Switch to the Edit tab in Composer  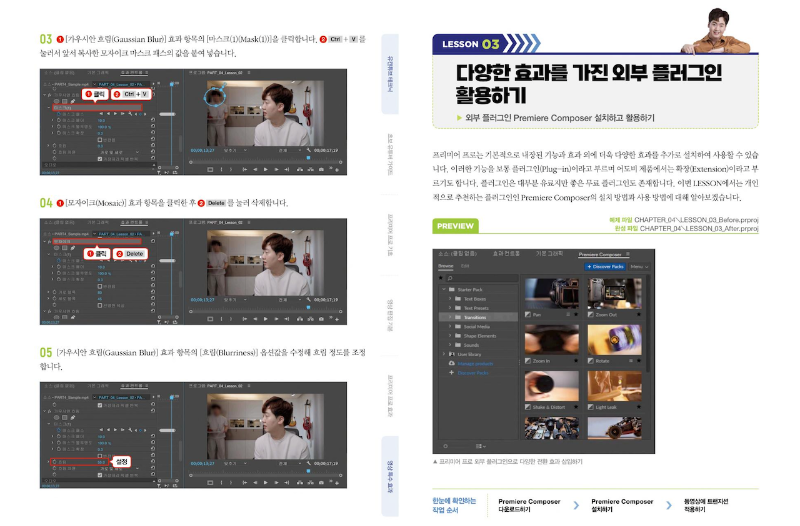coord(465,266)
